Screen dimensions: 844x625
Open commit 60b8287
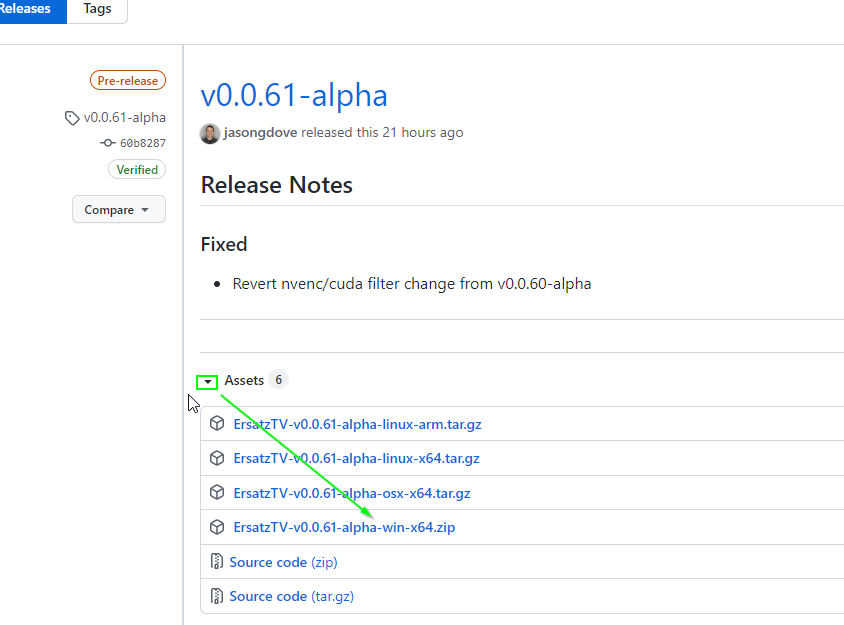point(143,143)
